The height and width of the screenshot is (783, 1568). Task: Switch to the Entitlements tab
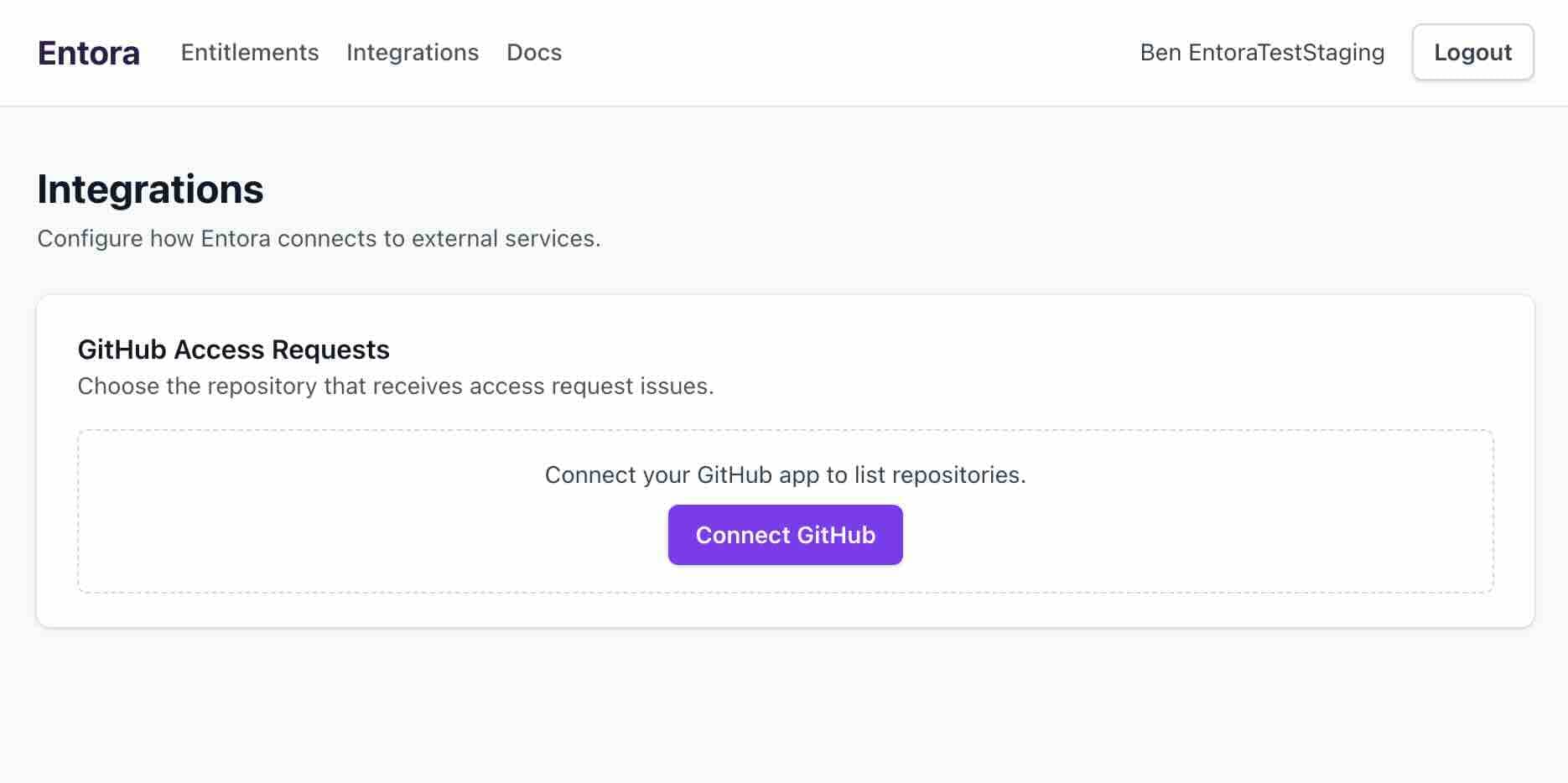(249, 52)
